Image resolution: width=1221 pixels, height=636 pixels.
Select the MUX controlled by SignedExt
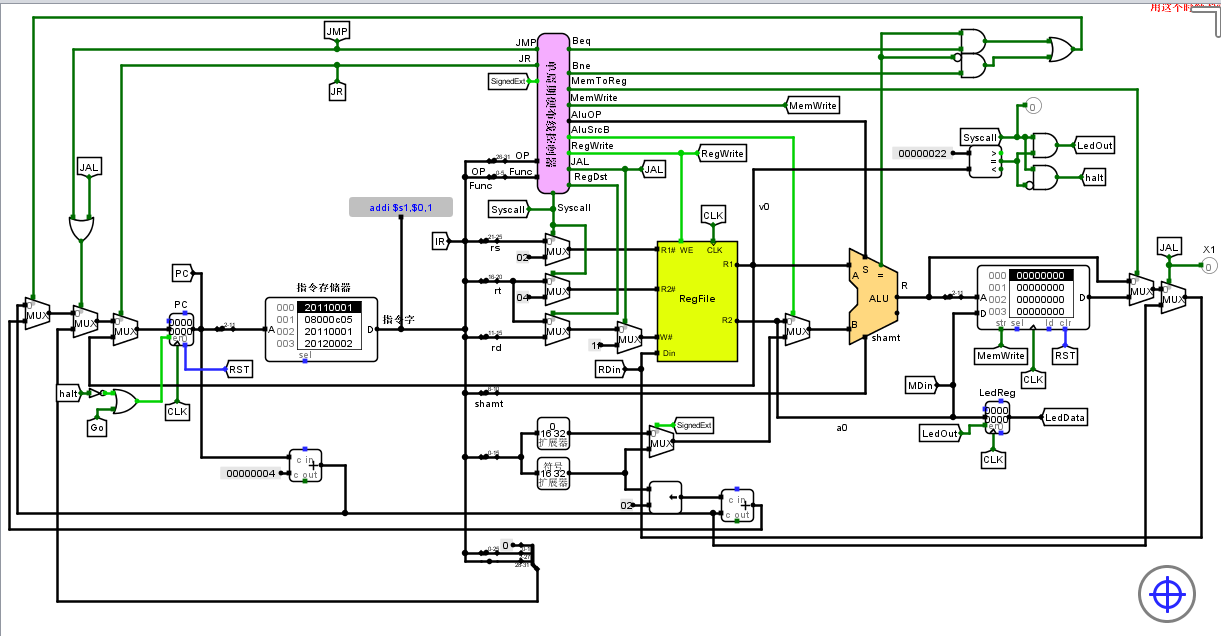661,441
